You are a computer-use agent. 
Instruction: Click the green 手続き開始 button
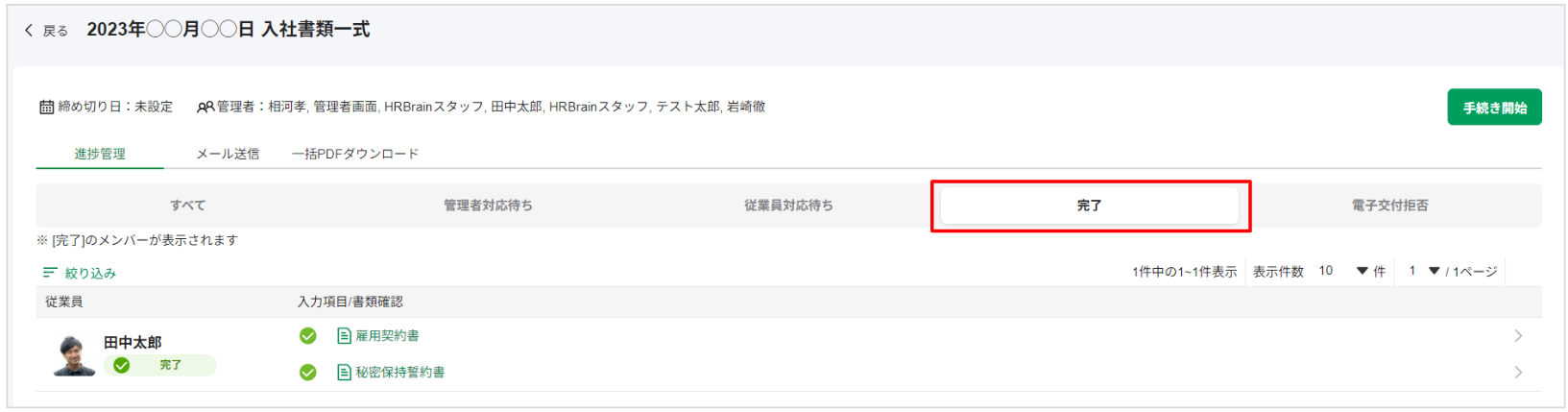point(1494,108)
